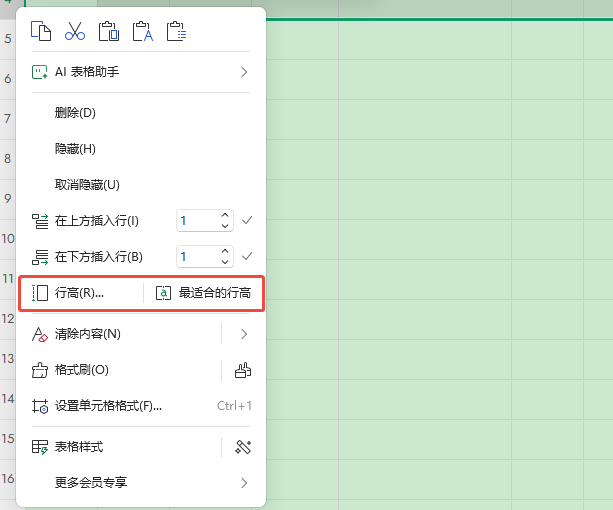This screenshot has height=510, width=613.
Task: Click the 设置单元格格式 icon
Action: pos(40,406)
